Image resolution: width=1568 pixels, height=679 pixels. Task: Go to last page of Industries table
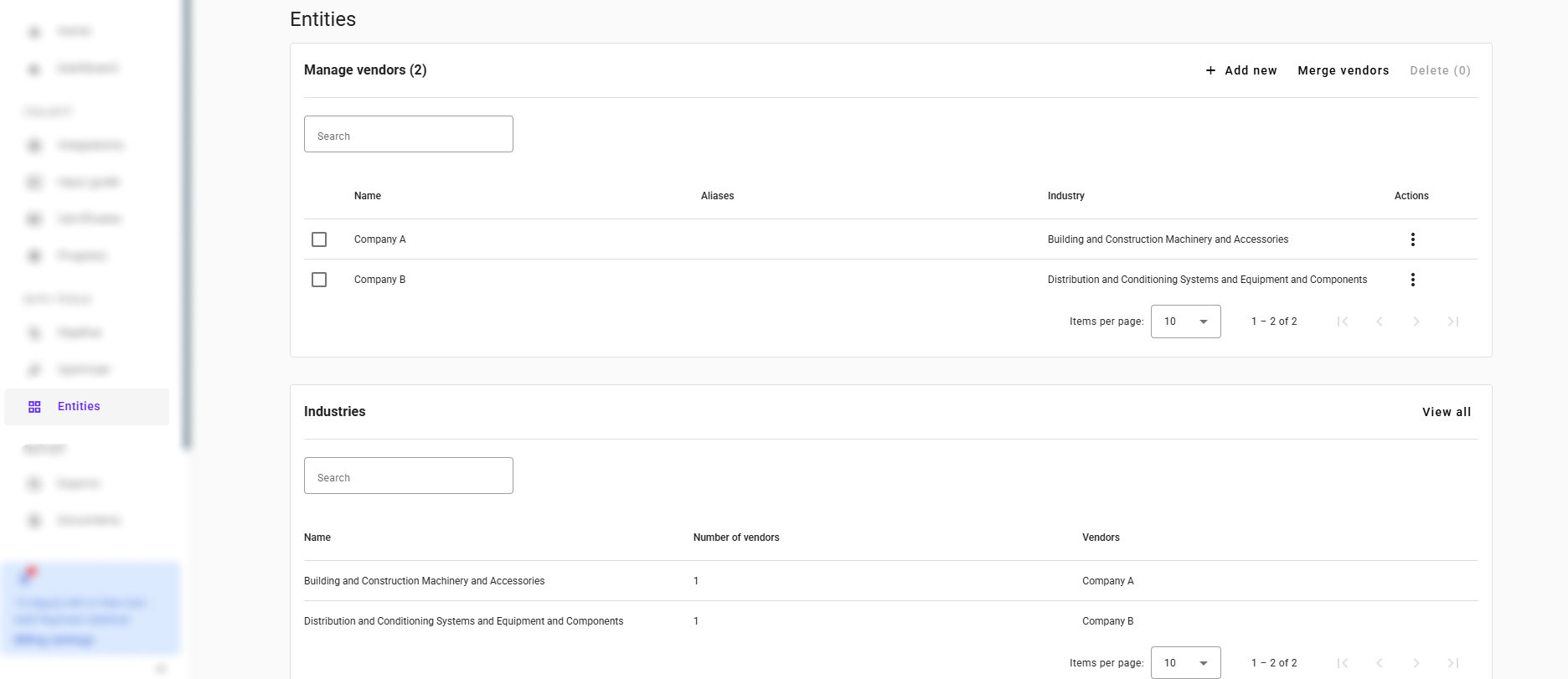click(x=1453, y=663)
